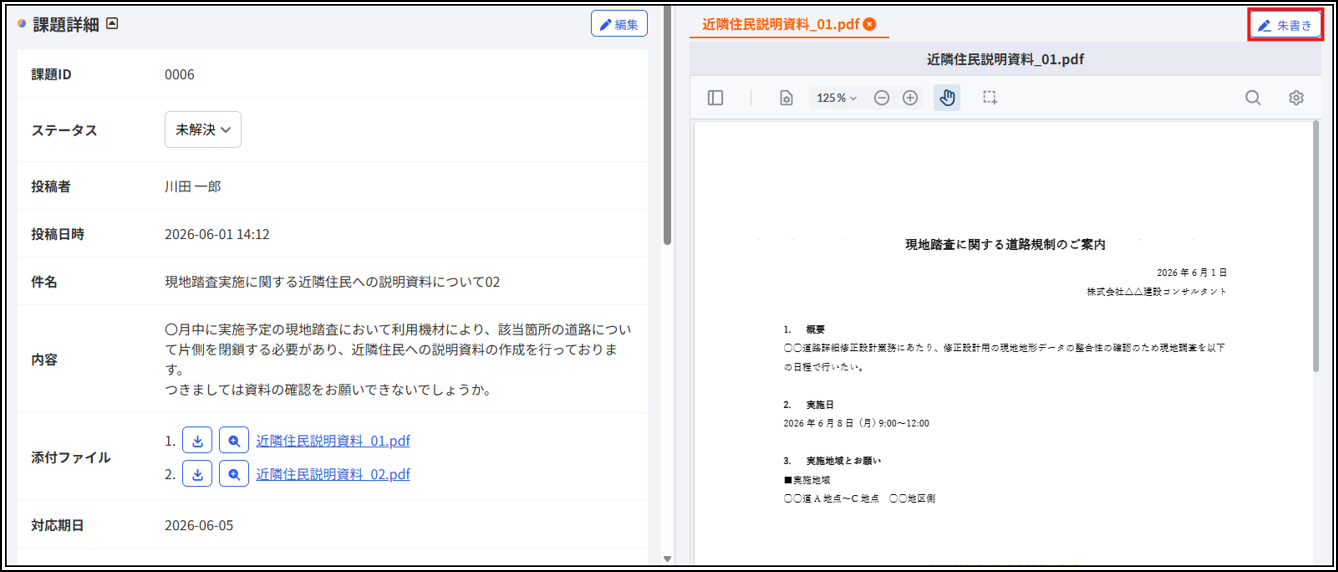Click the 投稿者 name 川田 一郎
Screen dimensions: 1338x572
[x=193, y=186]
